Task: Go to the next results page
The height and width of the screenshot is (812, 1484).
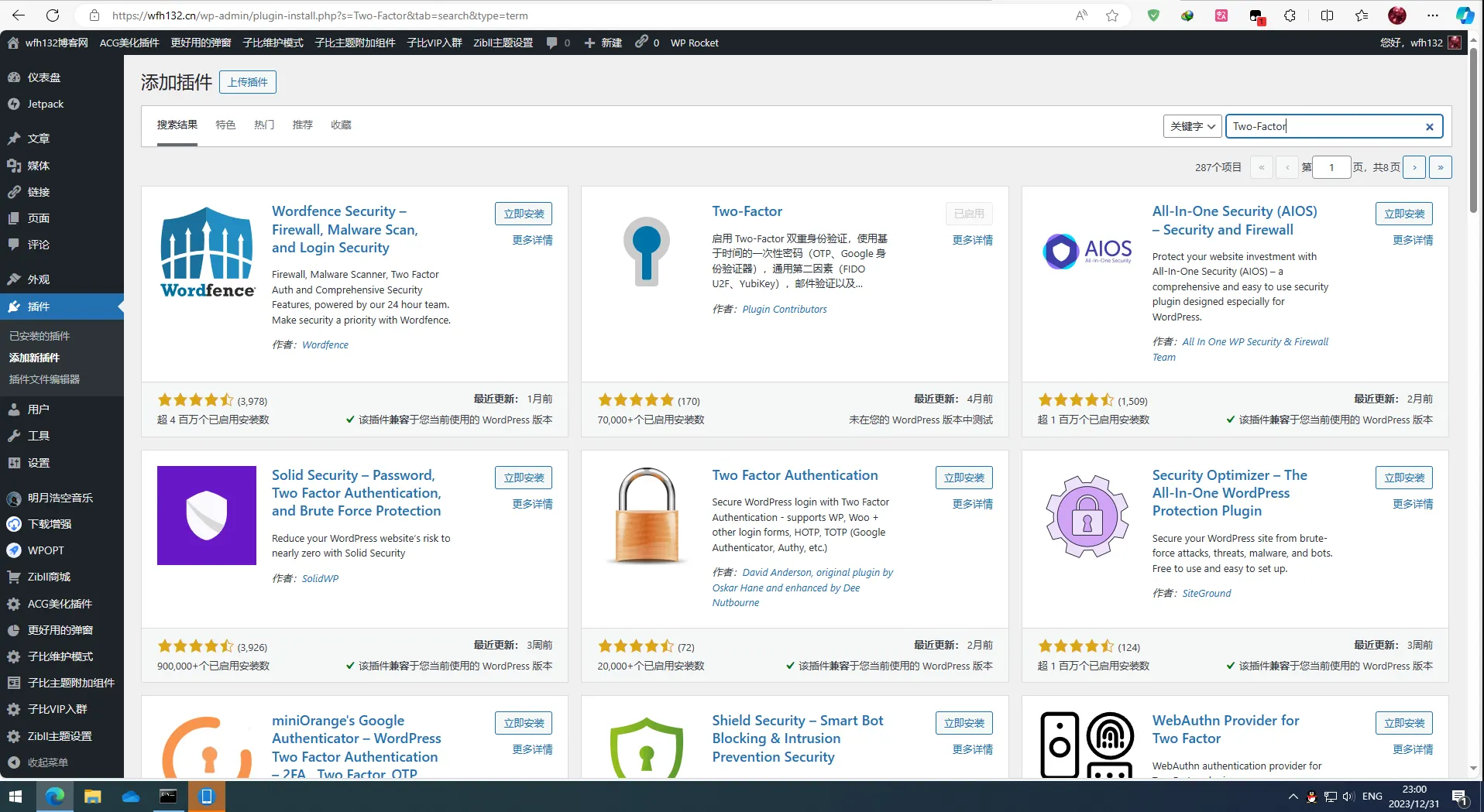Action: [1414, 167]
